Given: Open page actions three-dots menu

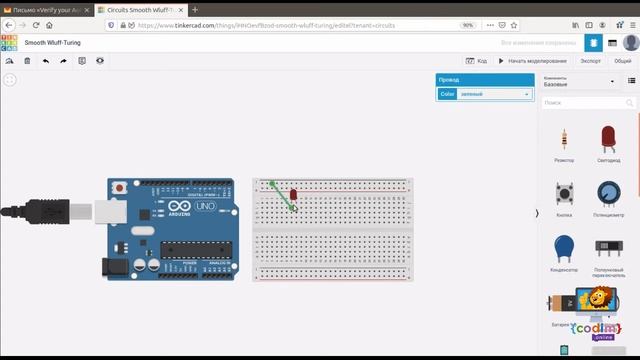Looking at the screenshot, I should coord(490,25).
